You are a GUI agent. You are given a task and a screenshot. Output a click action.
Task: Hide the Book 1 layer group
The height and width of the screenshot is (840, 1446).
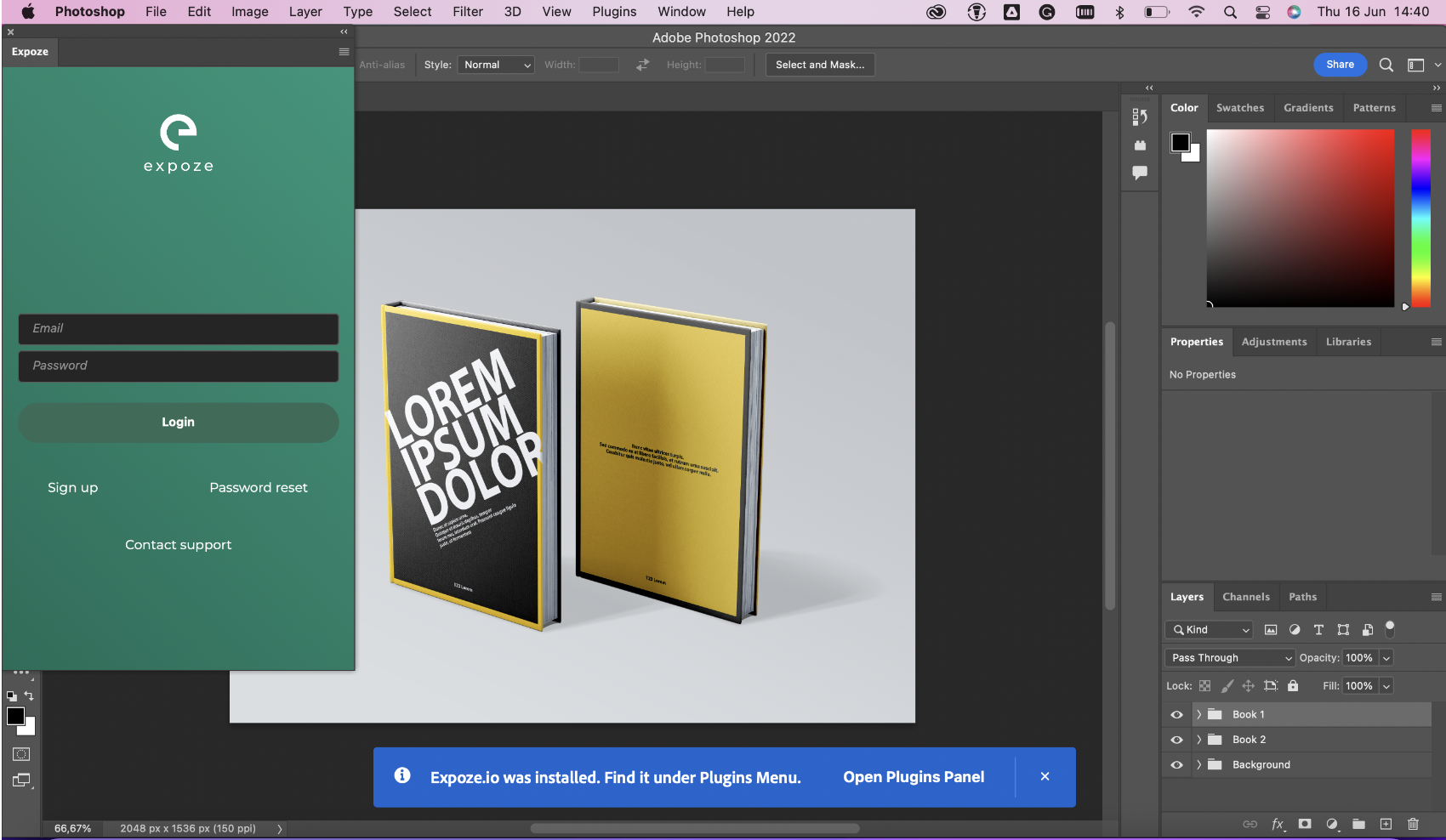click(1177, 715)
